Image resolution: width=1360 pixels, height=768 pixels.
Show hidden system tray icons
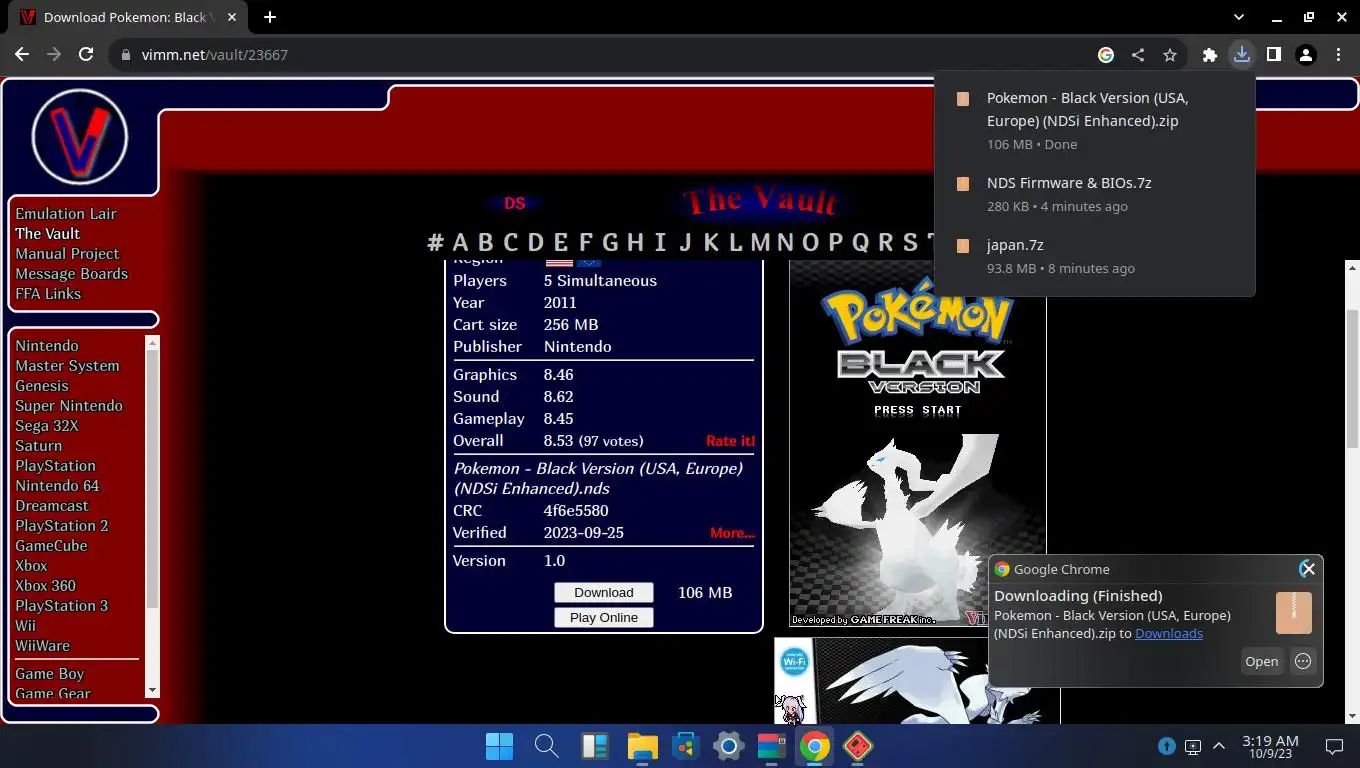(x=1219, y=746)
